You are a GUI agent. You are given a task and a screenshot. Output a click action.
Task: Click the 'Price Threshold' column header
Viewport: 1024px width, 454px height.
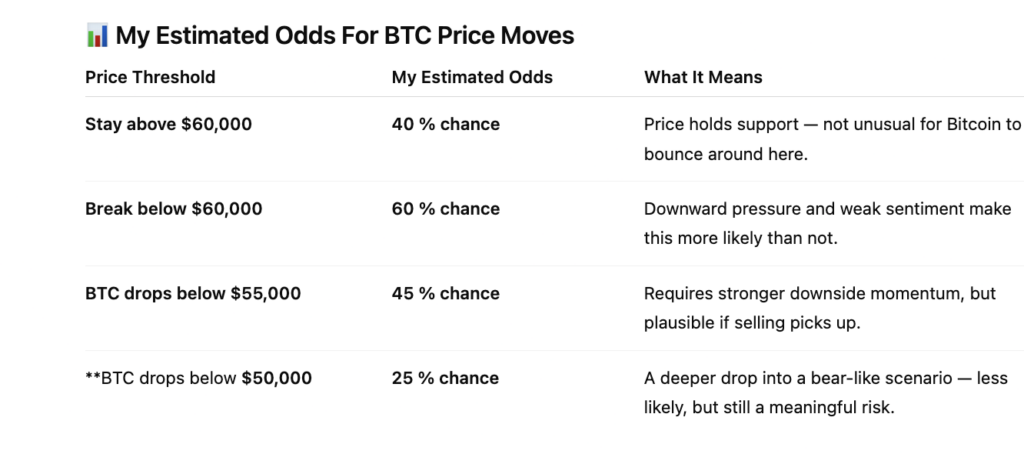(150, 77)
